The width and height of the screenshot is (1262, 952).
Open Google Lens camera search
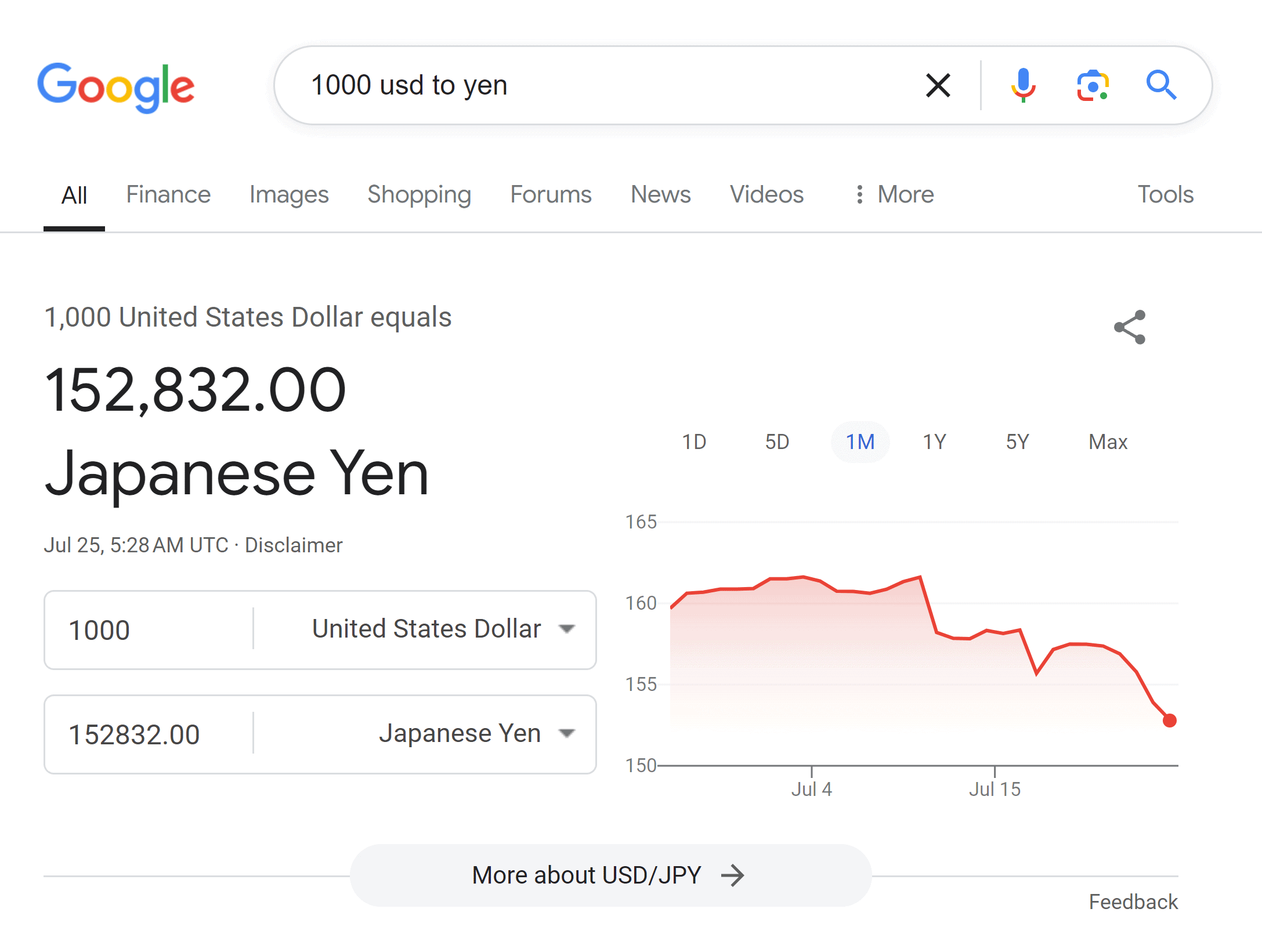click(1092, 85)
